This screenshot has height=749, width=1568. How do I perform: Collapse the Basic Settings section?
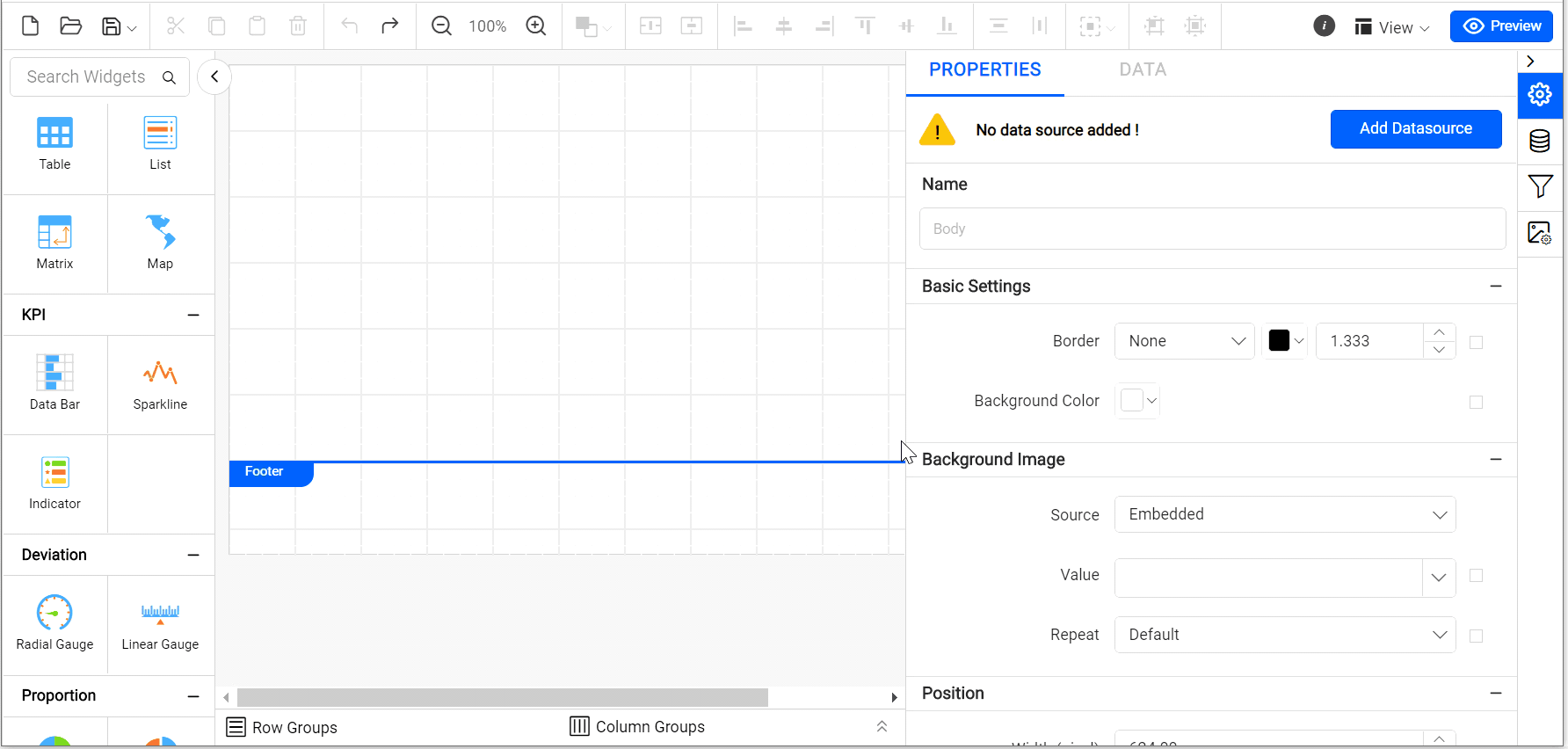[x=1496, y=287]
